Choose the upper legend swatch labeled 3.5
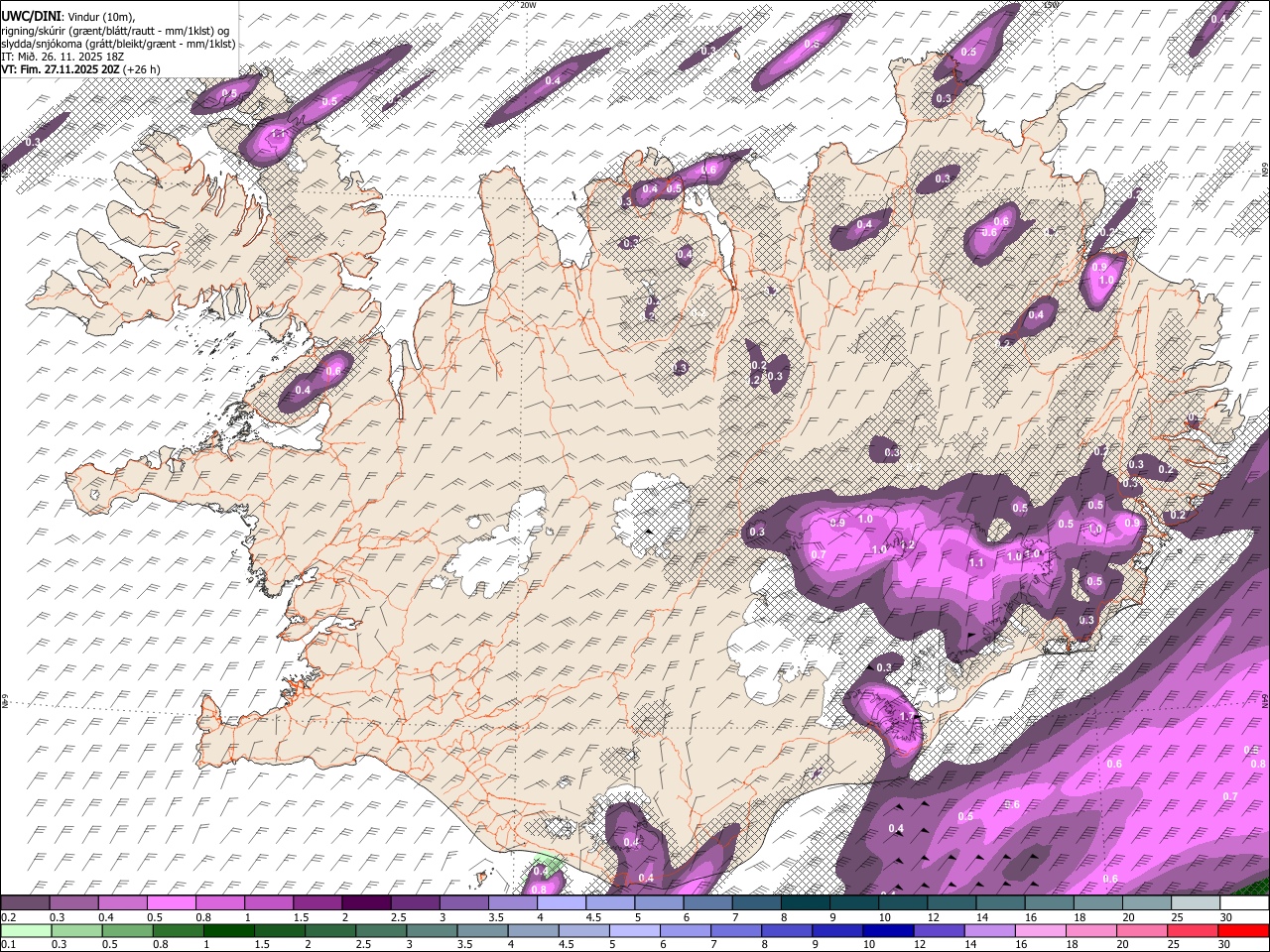 [x=511, y=903]
